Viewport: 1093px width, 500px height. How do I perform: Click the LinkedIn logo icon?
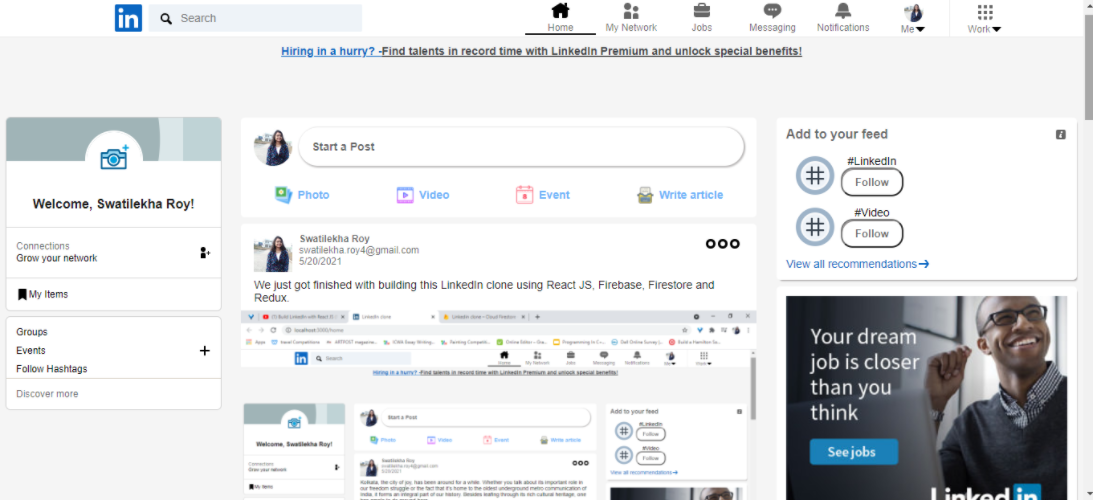[x=128, y=18]
